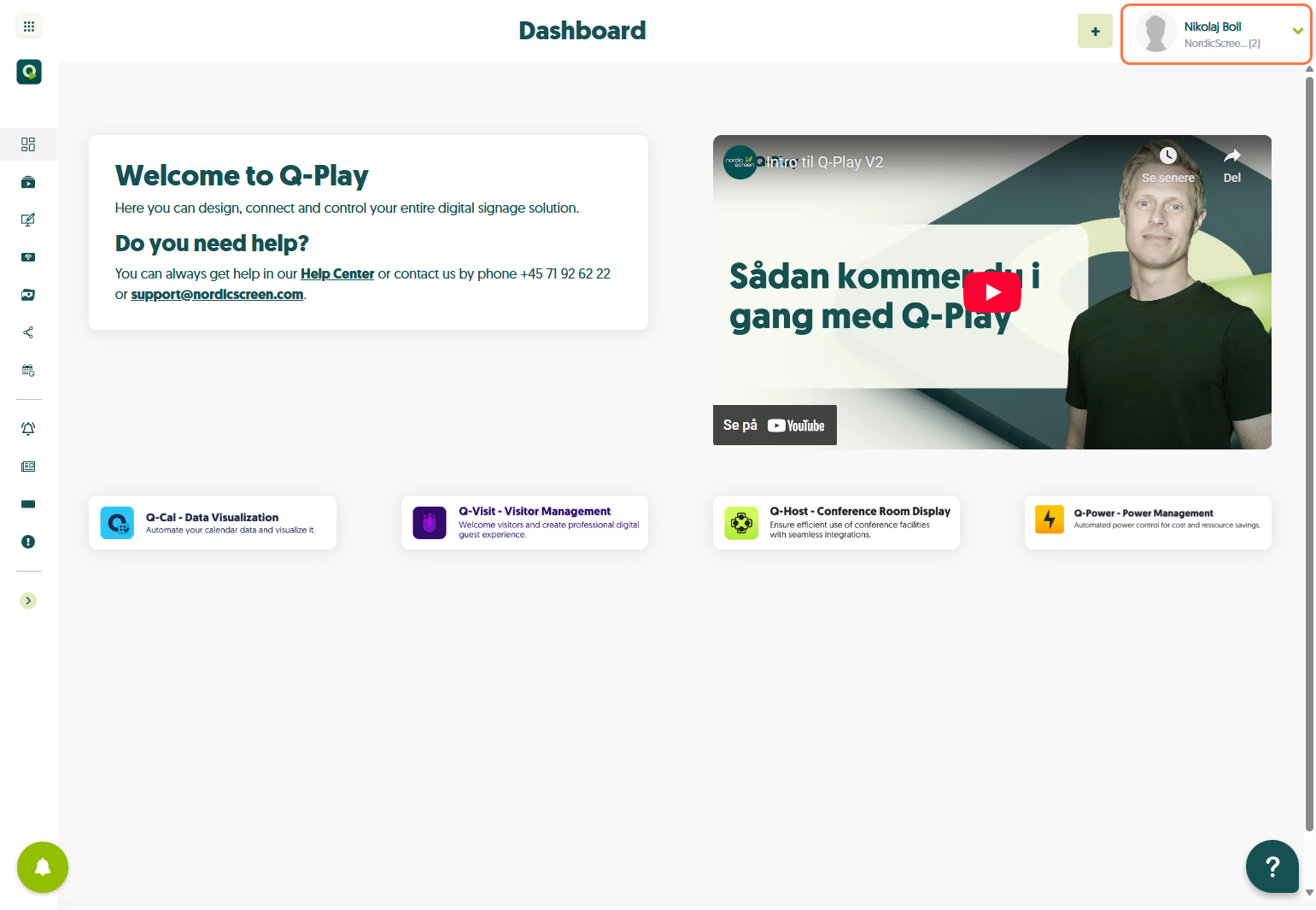Open the players wifi sidebar icon

tap(28, 257)
